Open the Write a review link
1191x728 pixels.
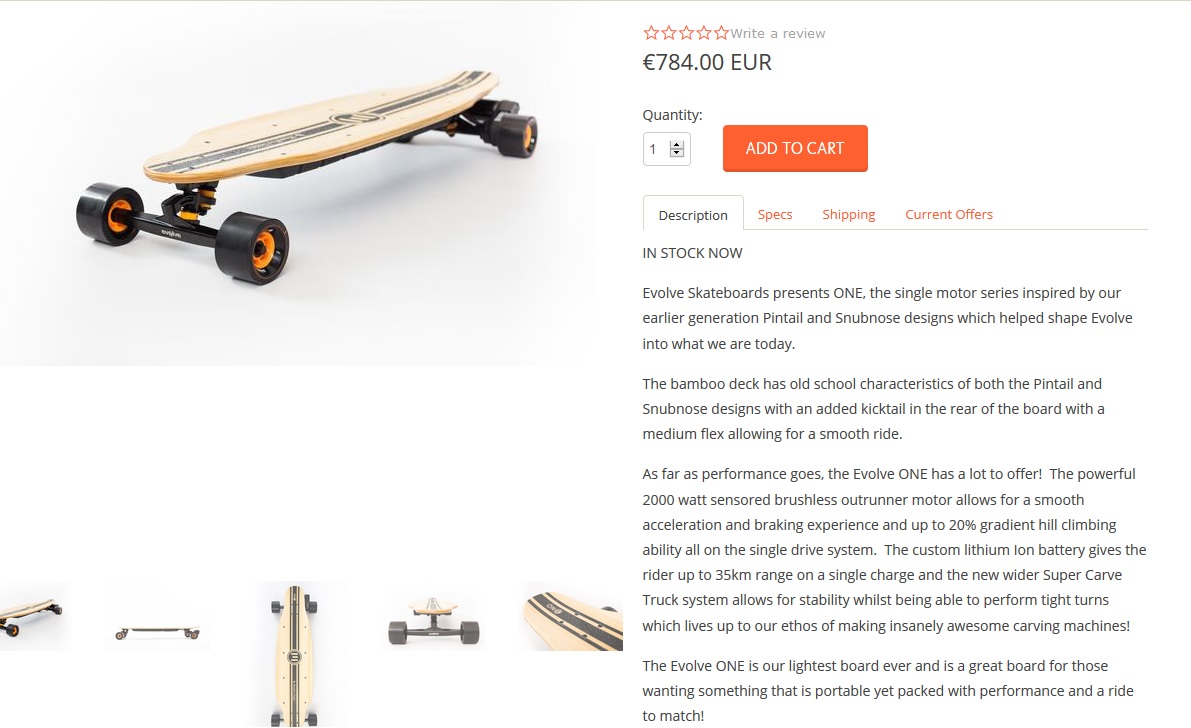tap(778, 33)
